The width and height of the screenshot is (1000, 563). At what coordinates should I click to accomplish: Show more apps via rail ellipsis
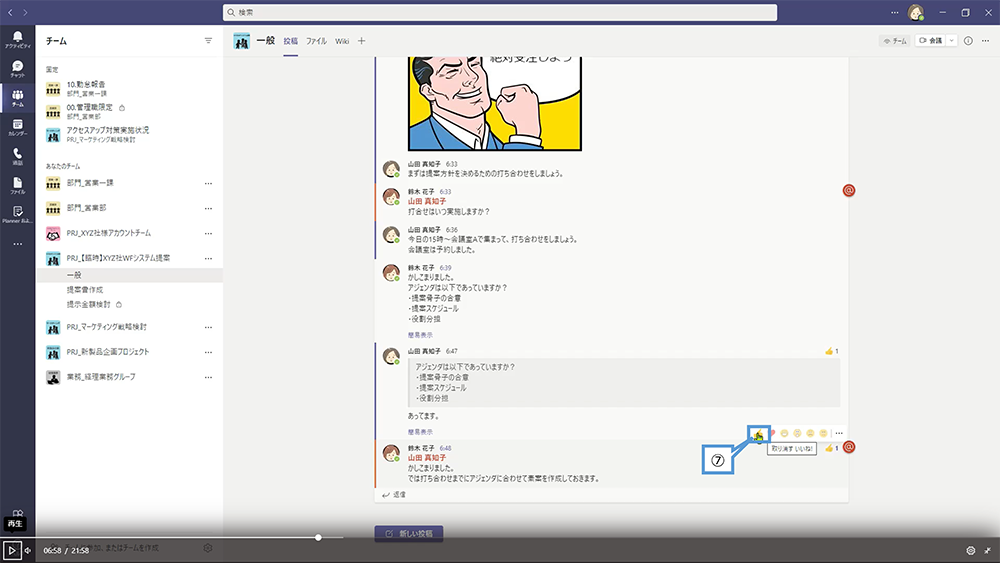(17, 244)
